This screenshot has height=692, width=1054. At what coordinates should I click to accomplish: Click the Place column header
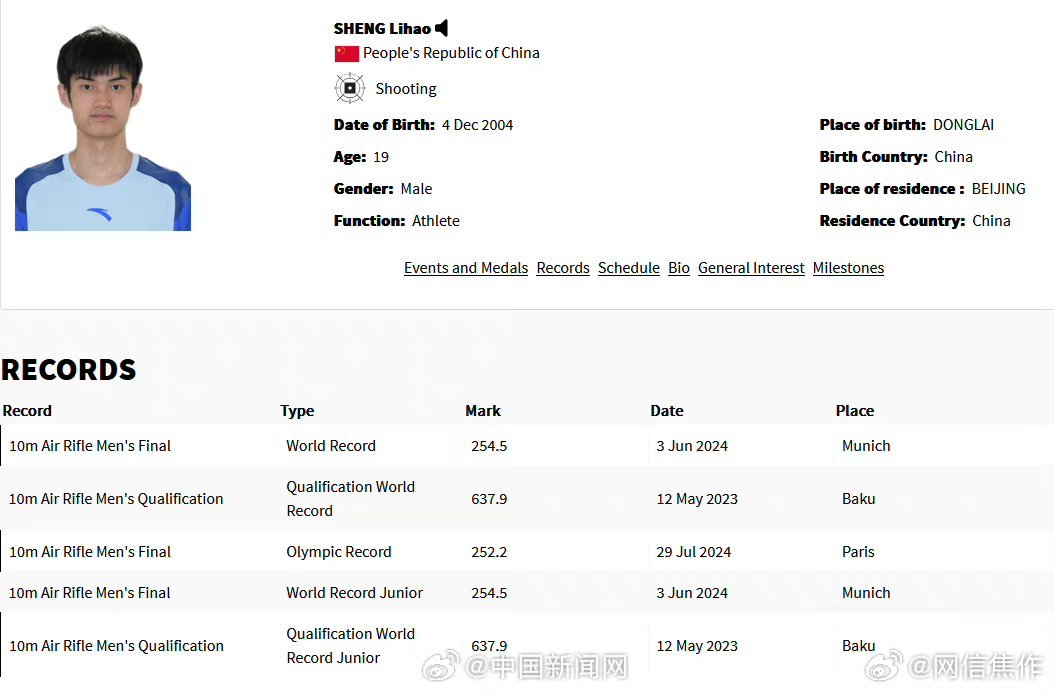click(855, 411)
